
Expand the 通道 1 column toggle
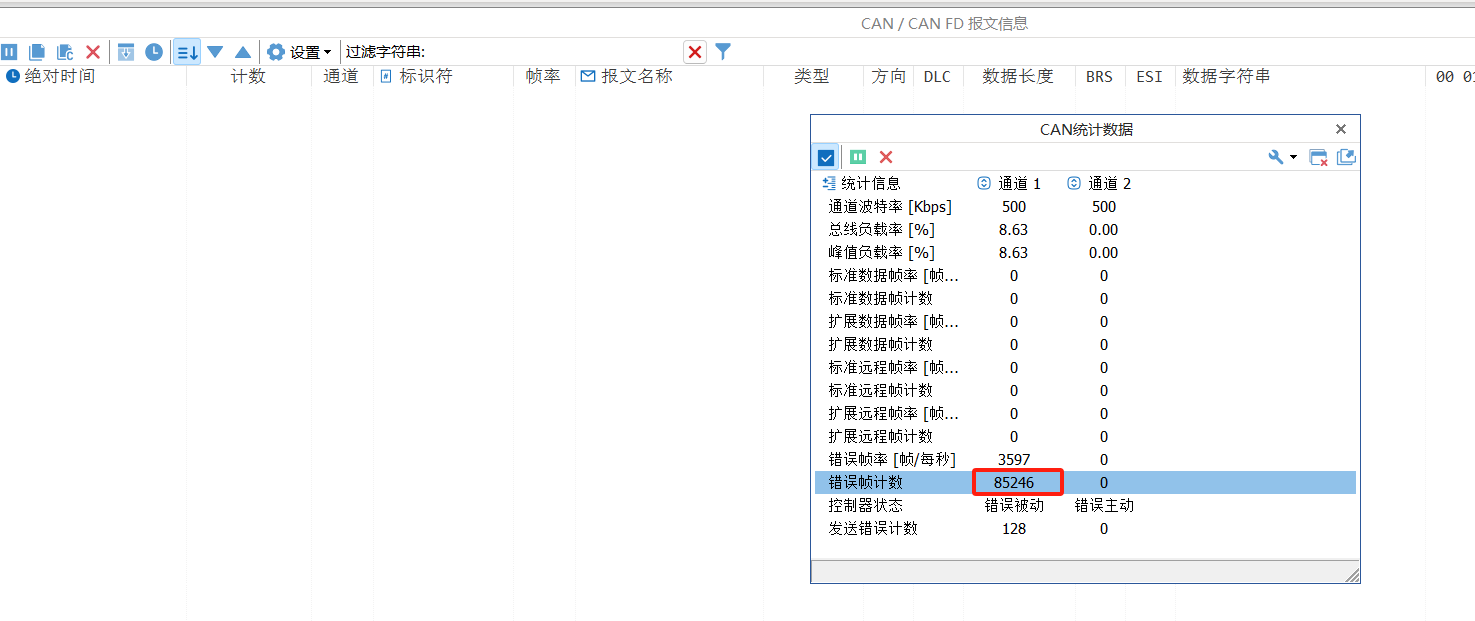(x=984, y=184)
